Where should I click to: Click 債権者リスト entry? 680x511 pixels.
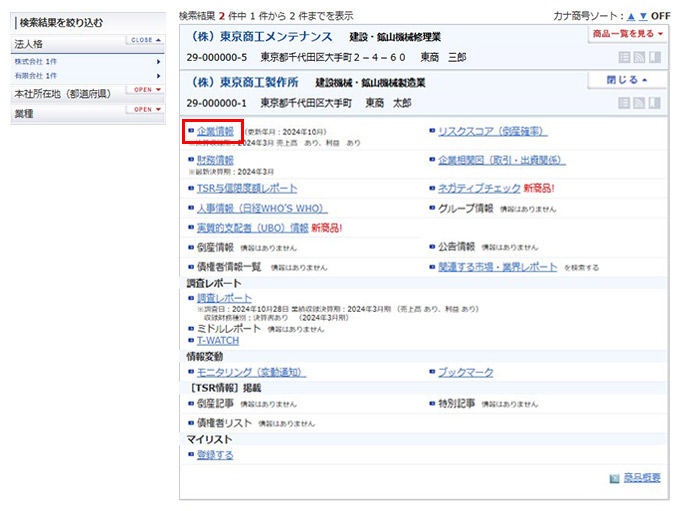tap(224, 423)
